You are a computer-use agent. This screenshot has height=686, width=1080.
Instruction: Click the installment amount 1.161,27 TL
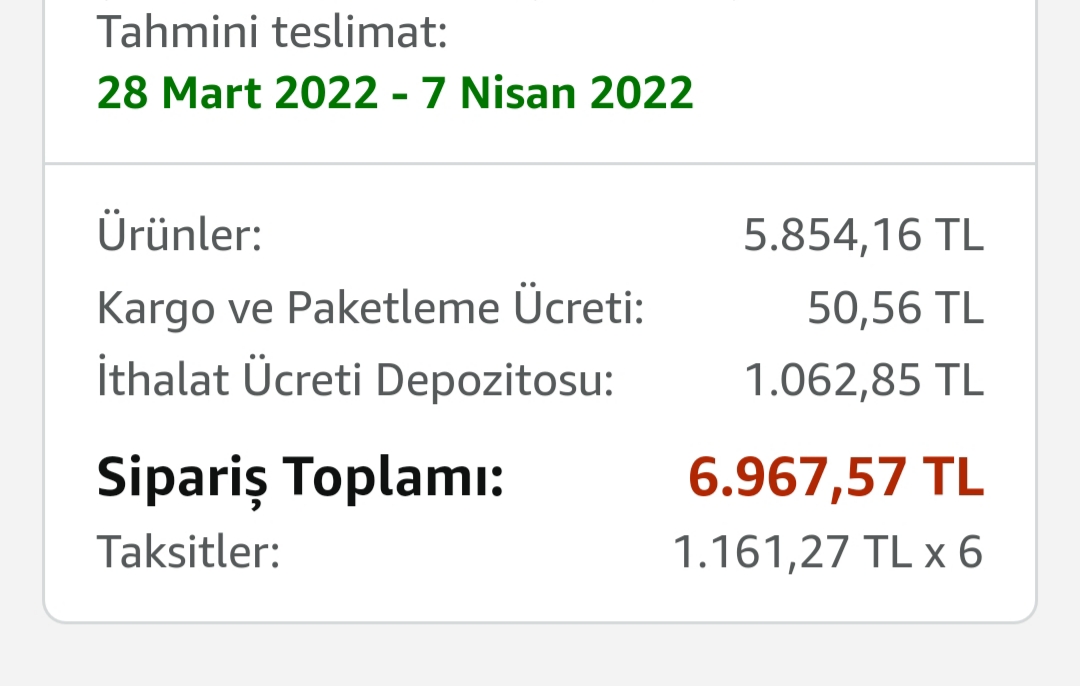(793, 552)
